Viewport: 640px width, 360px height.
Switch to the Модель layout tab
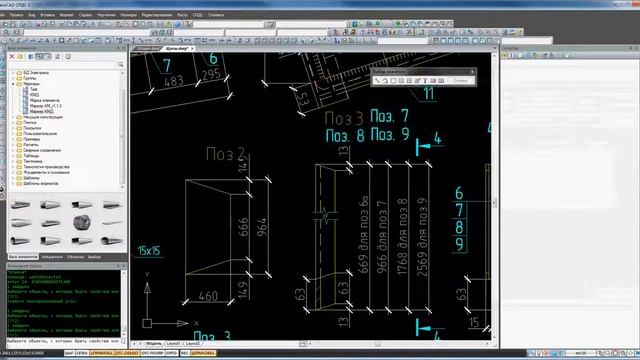[154, 344]
